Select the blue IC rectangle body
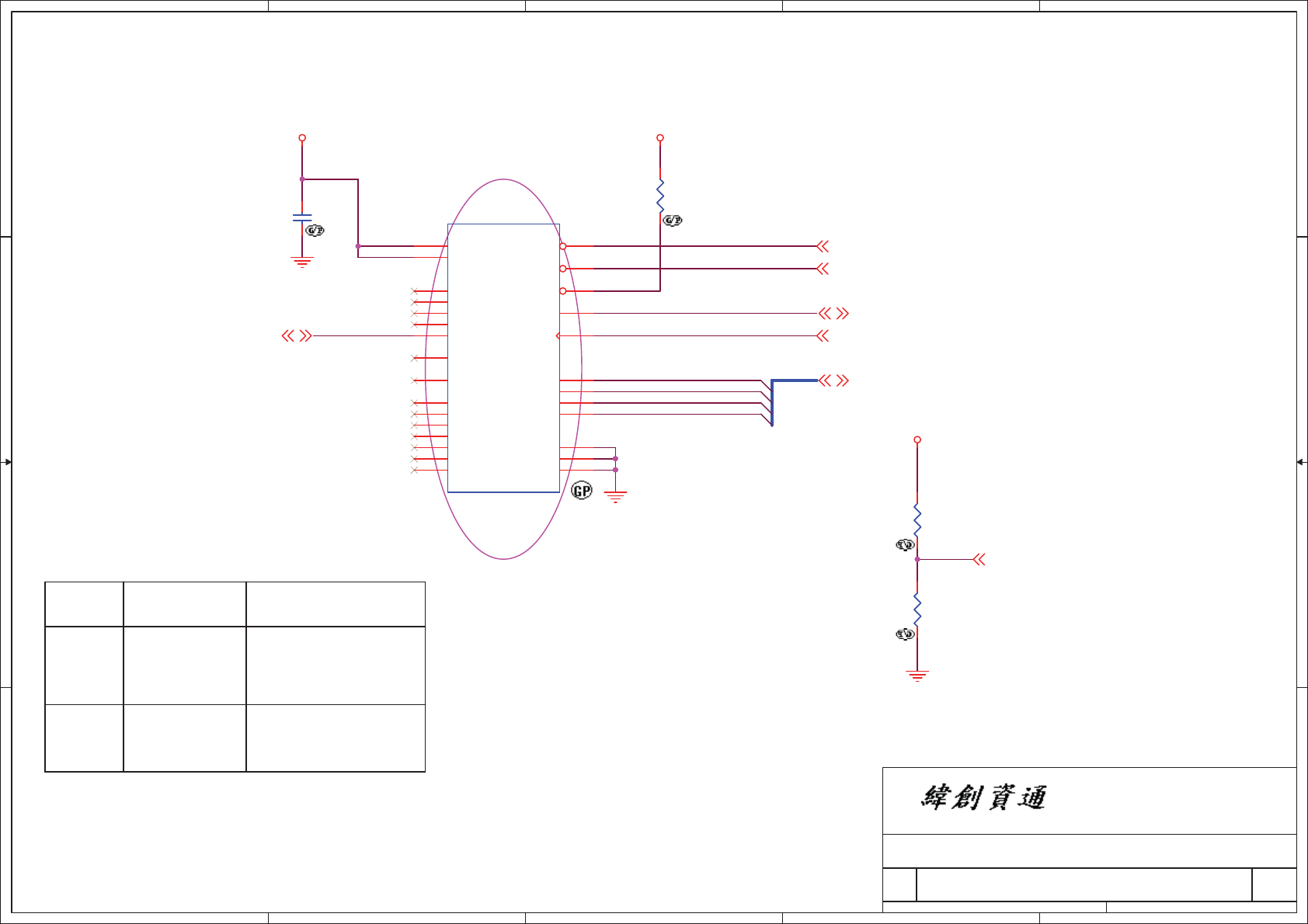The width and height of the screenshot is (1308, 924). [x=503, y=358]
